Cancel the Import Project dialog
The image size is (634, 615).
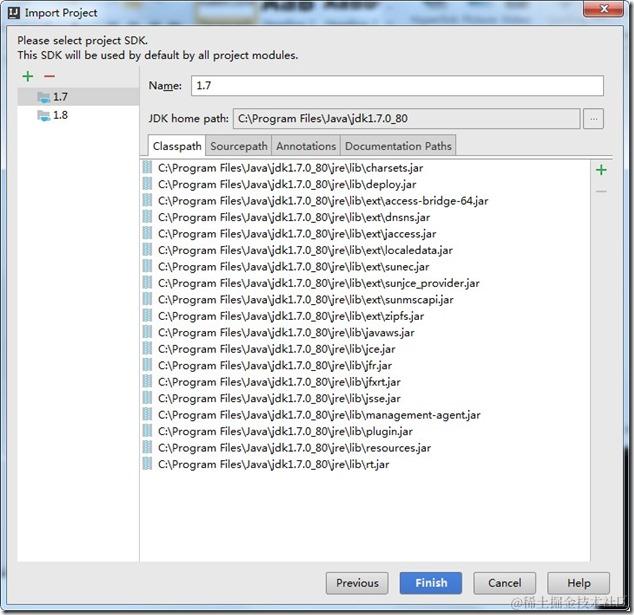tap(505, 583)
